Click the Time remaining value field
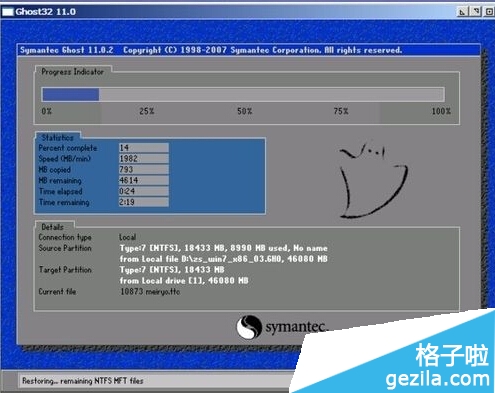This screenshot has height=393, width=495. coord(144,202)
